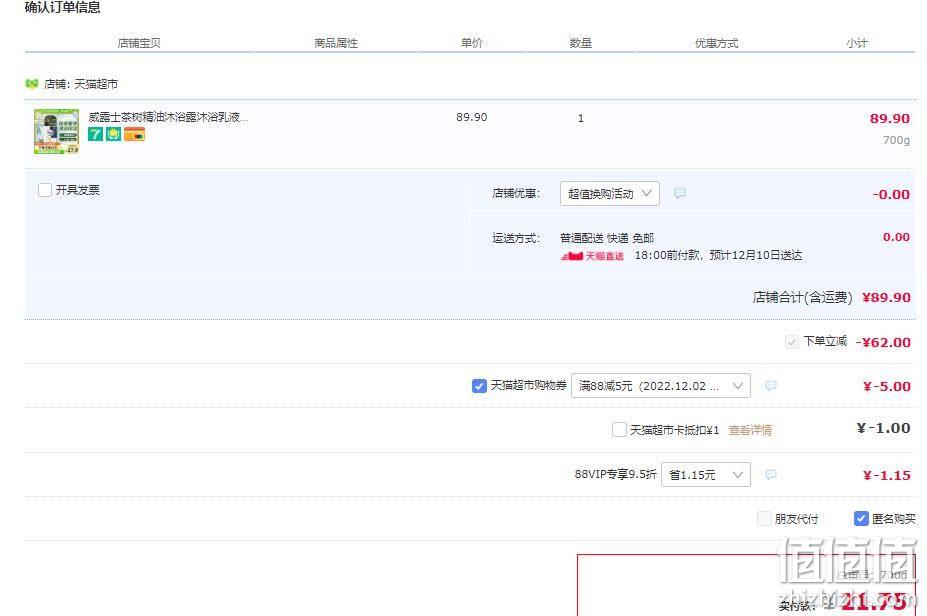
Task: Enable the 天猫超市卡抵扣¥1 checkbox
Action: 619,430
